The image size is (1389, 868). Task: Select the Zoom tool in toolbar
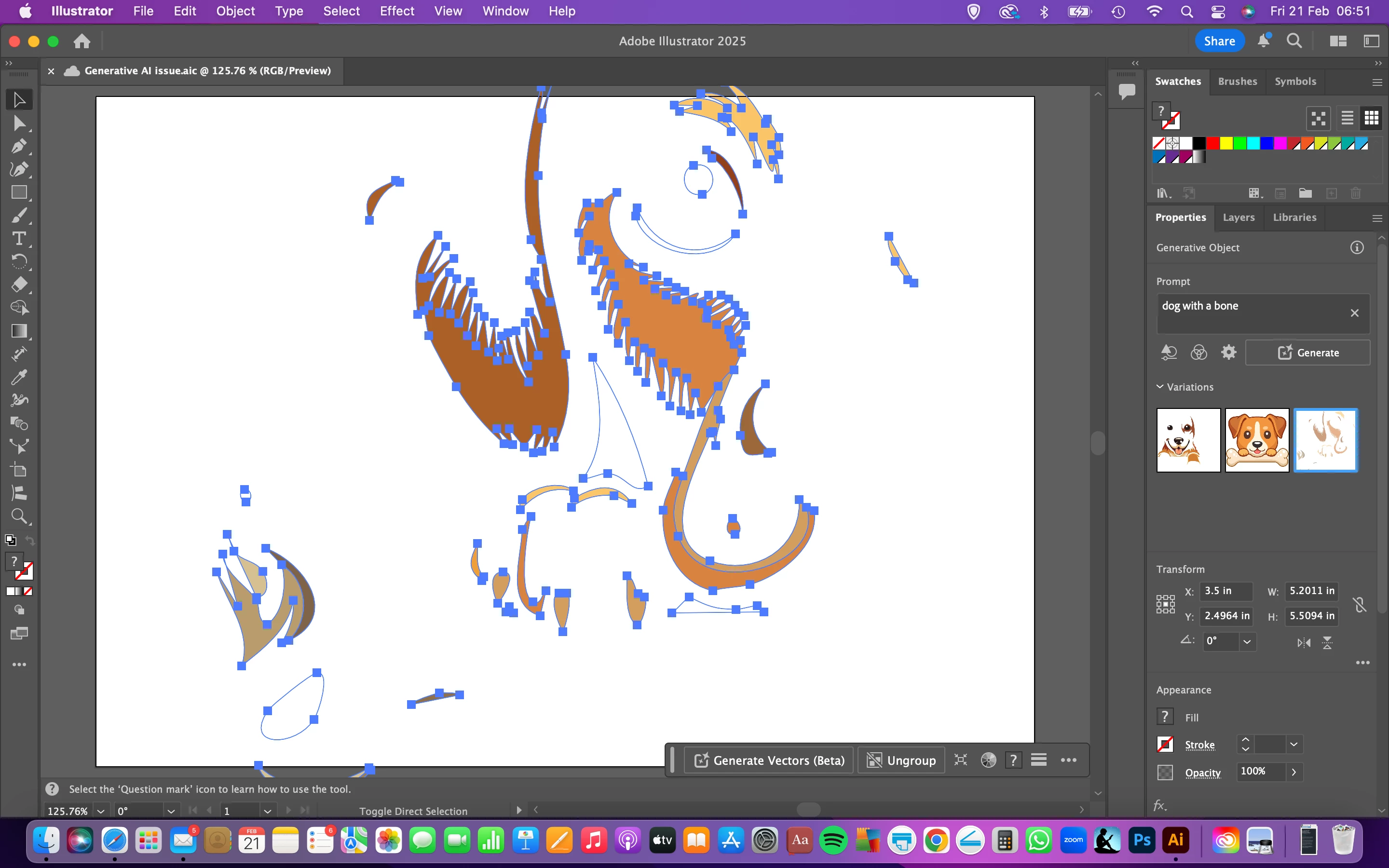pos(19,516)
